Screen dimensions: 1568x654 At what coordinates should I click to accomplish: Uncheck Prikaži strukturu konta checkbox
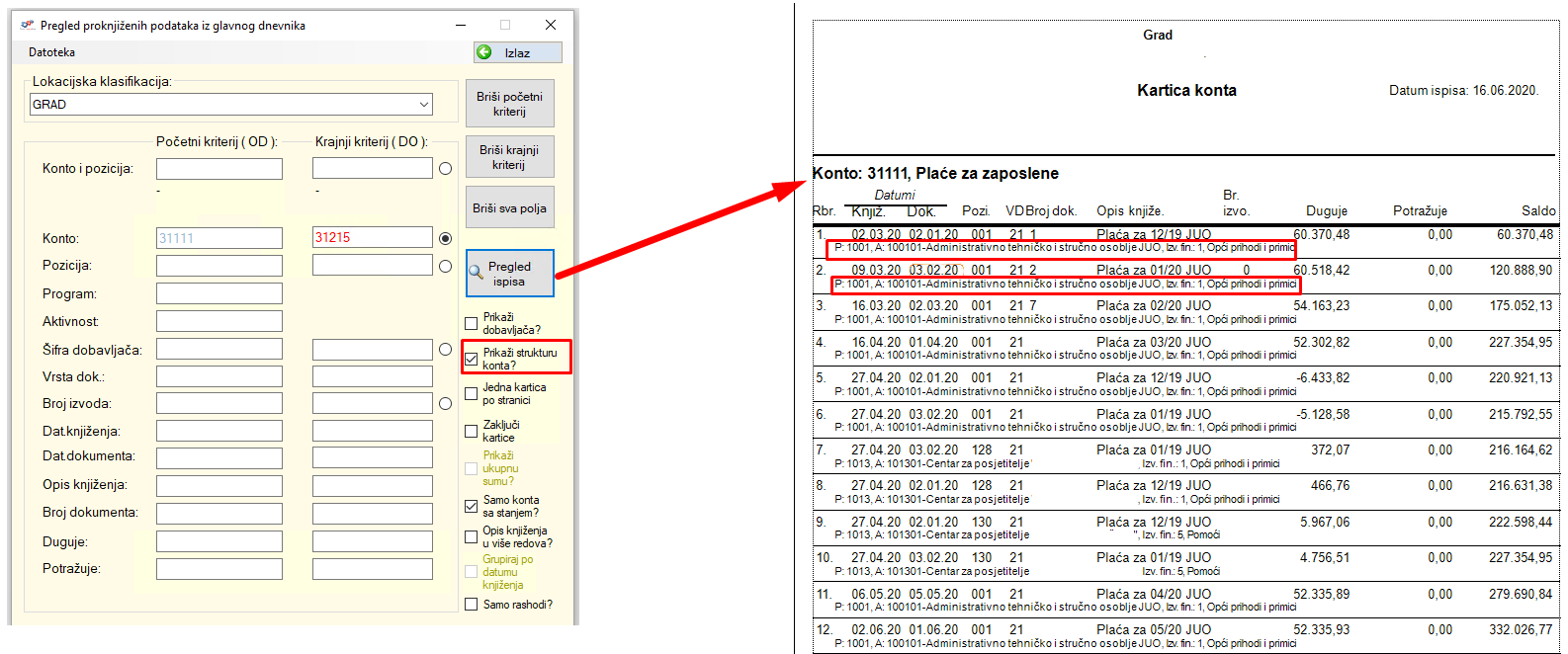coord(472,359)
